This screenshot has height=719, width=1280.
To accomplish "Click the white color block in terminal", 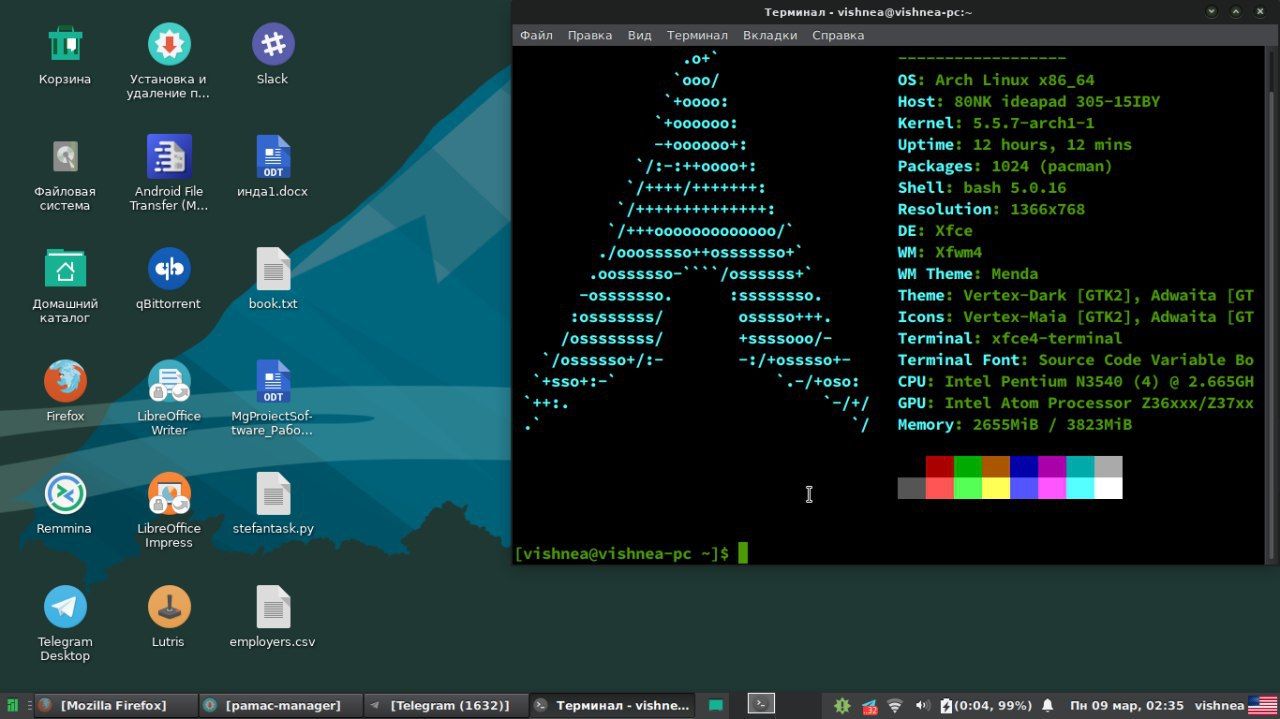I will (x=1108, y=488).
